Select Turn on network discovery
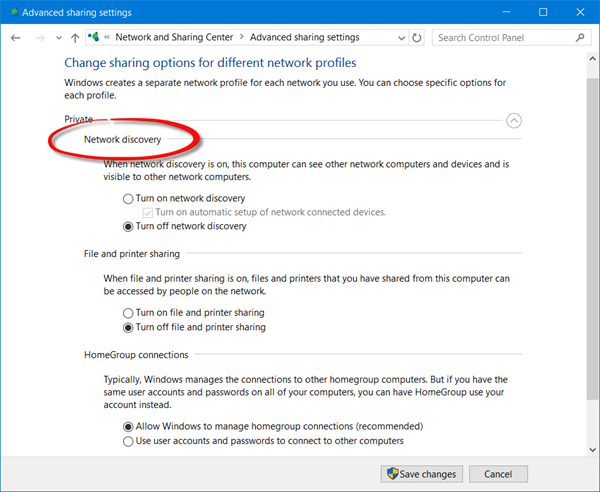 tap(128, 199)
